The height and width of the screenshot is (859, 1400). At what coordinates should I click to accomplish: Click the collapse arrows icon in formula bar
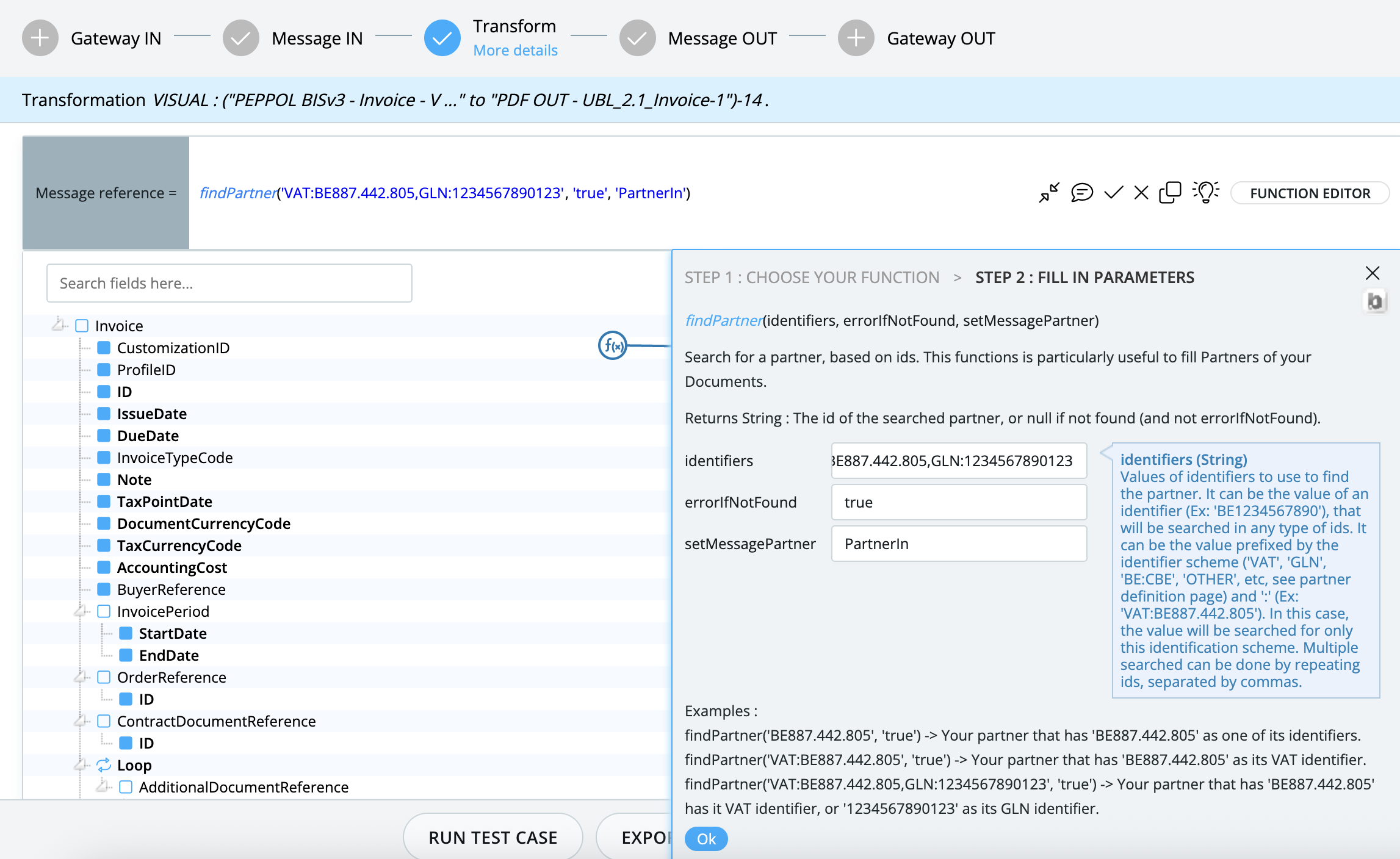point(1049,193)
